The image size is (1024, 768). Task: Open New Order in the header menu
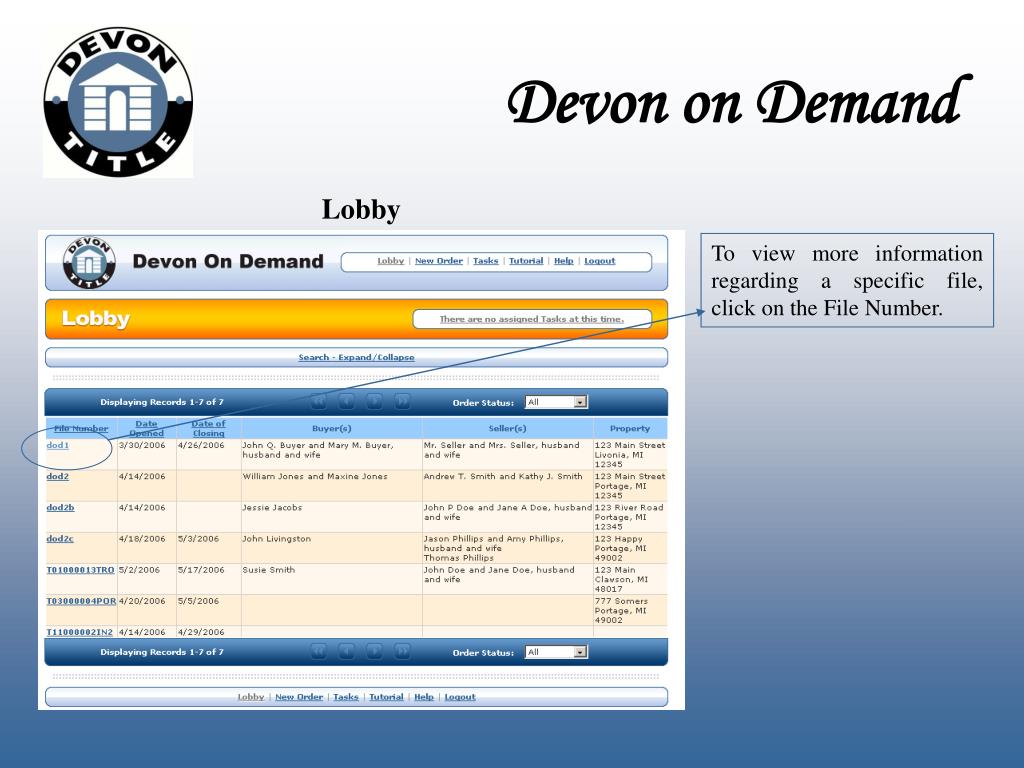[439, 261]
